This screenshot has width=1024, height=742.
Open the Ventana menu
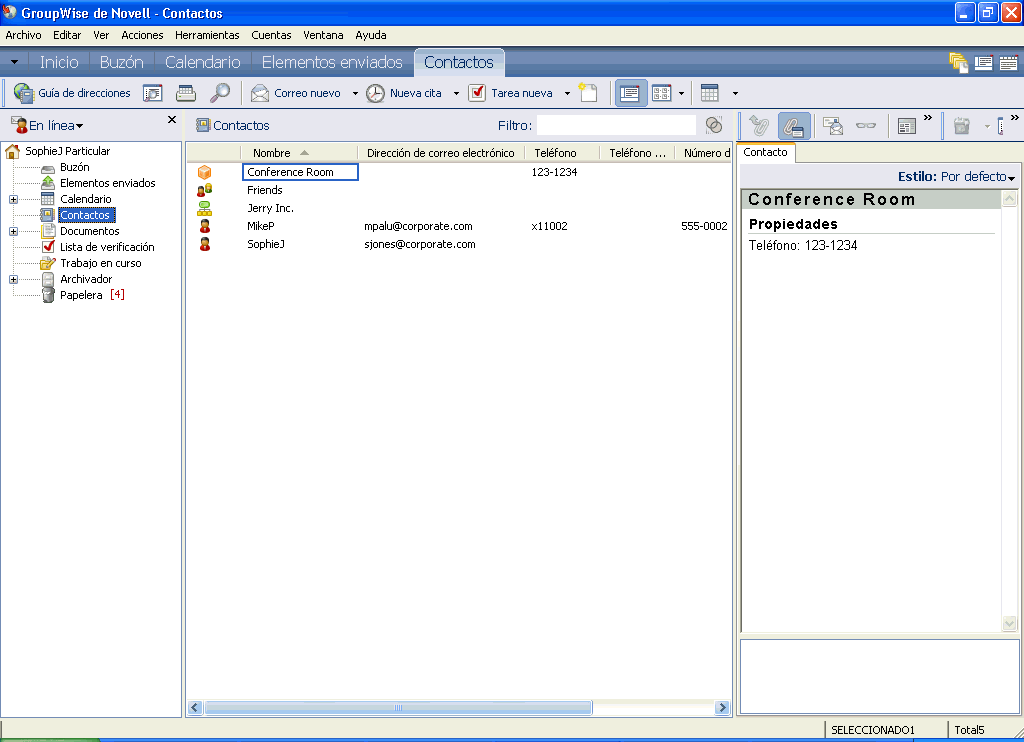point(323,35)
